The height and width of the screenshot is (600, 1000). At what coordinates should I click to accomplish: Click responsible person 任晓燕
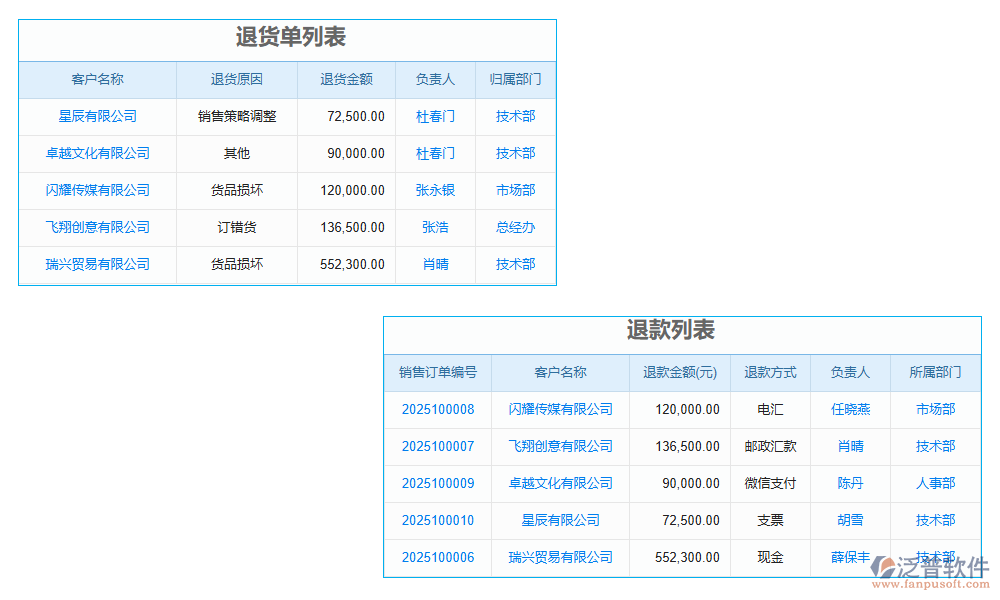(x=849, y=409)
